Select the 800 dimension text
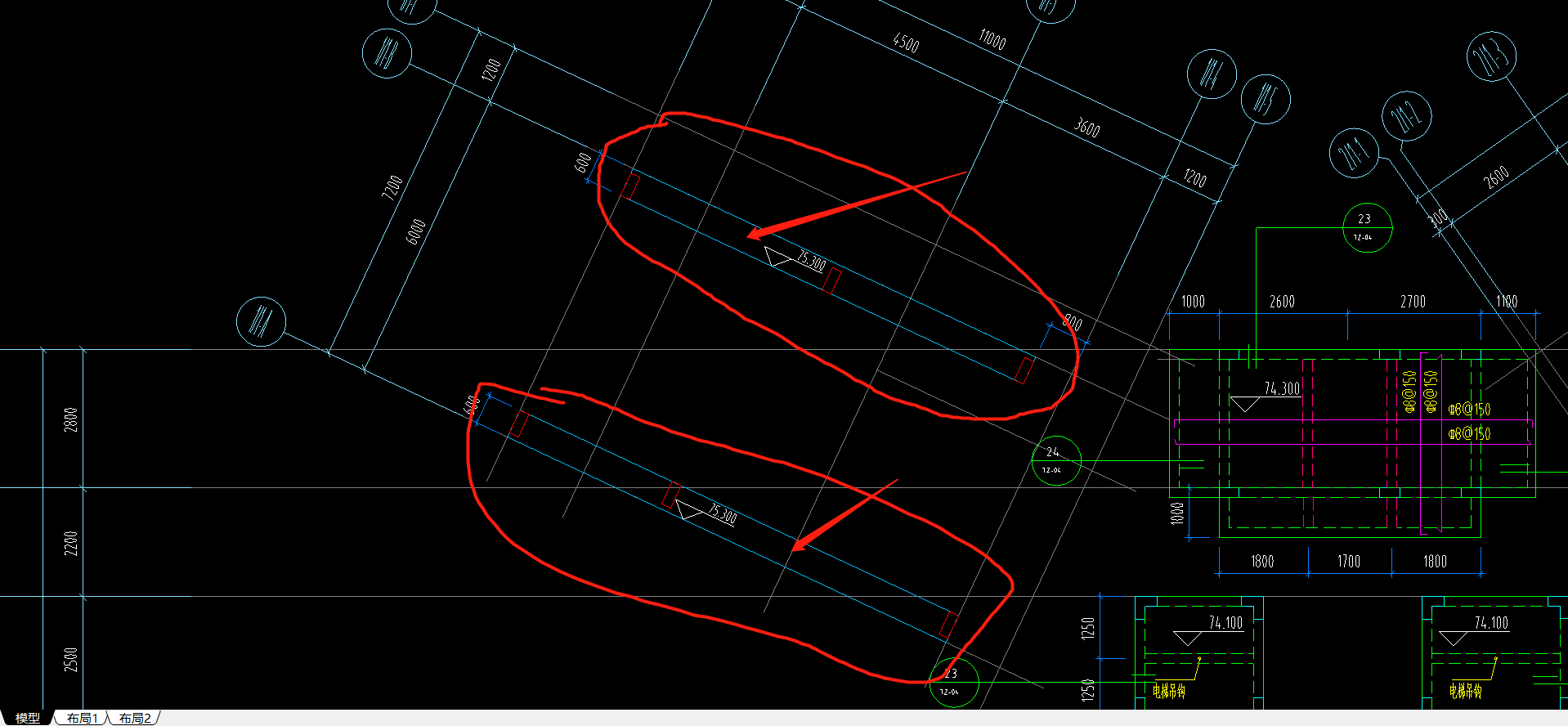 1072,322
